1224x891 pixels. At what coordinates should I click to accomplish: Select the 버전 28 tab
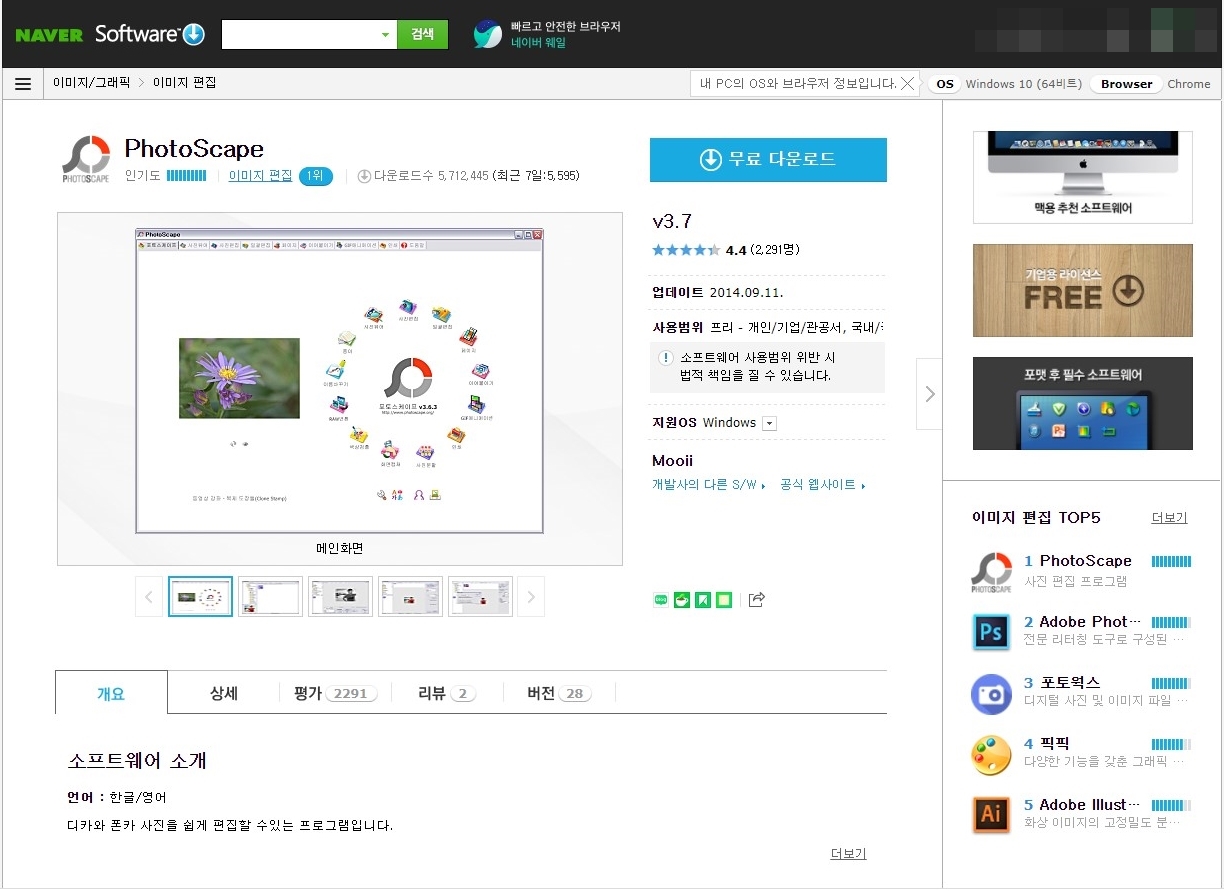coord(559,693)
